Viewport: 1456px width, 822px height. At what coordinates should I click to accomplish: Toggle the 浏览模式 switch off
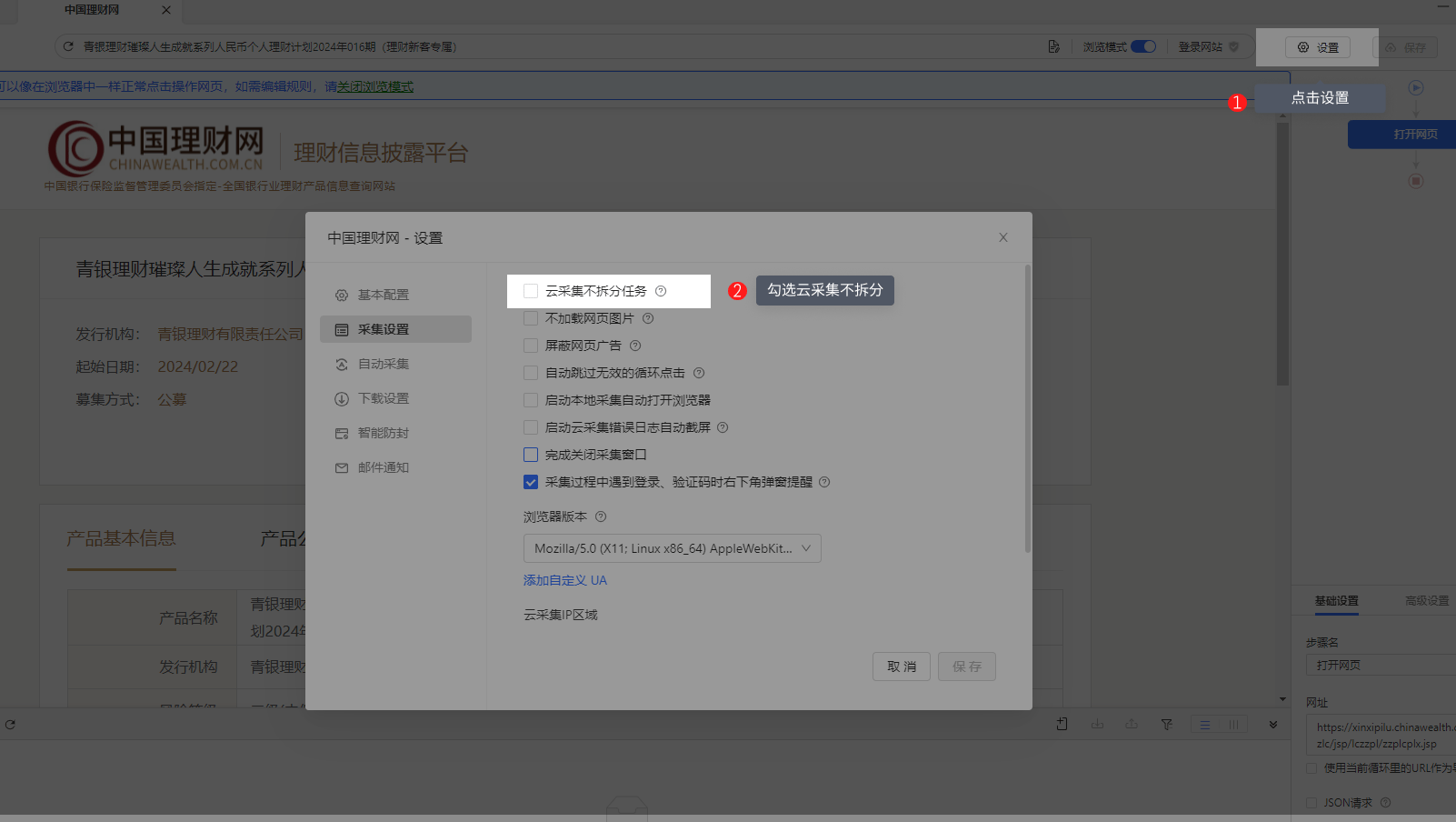click(x=1143, y=46)
